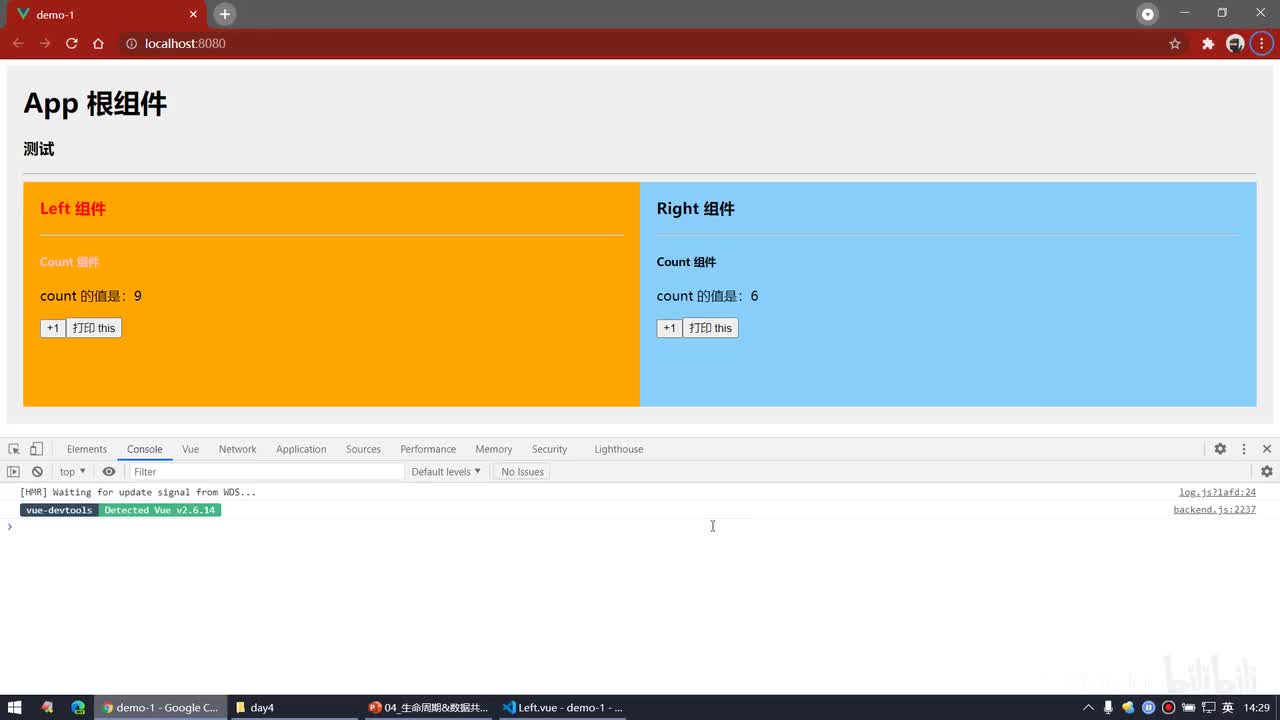Switch to Left.vue VS Code taskbar item

pos(562,707)
